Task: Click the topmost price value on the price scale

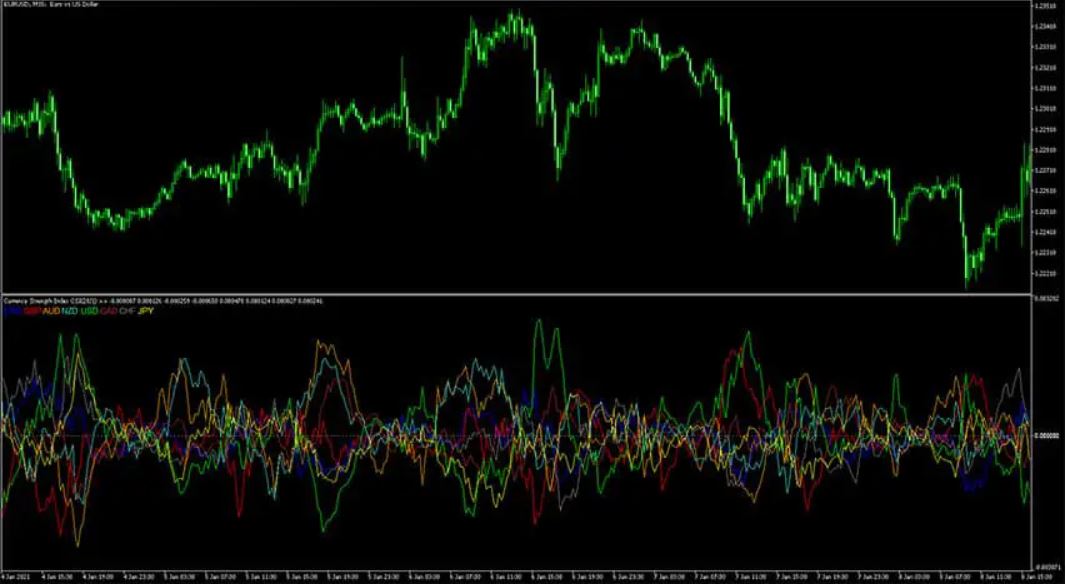Action: [1047, 7]
